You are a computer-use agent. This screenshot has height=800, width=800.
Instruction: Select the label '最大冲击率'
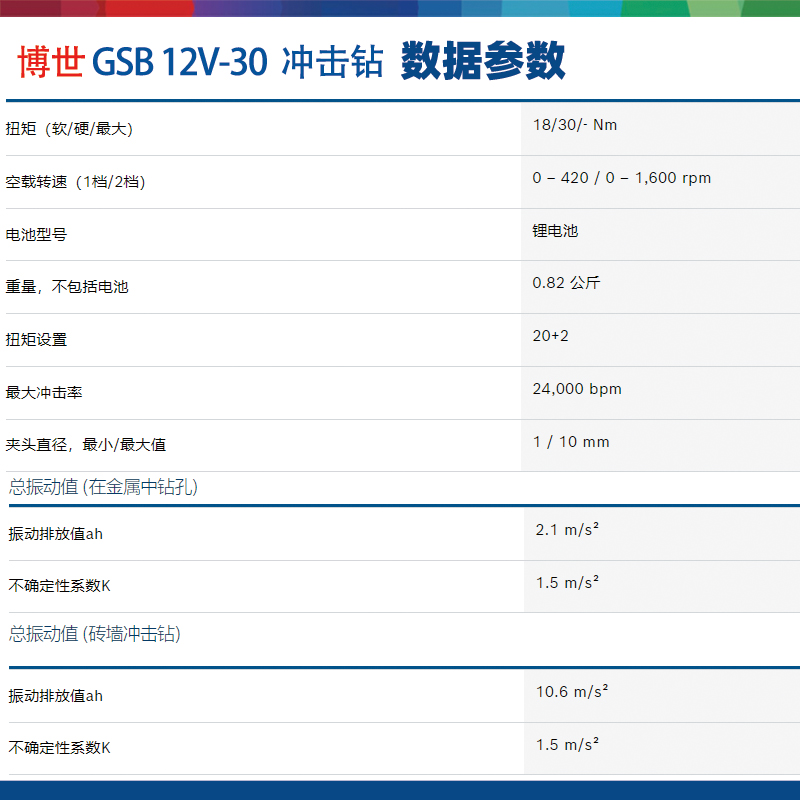tap(44, 393)
